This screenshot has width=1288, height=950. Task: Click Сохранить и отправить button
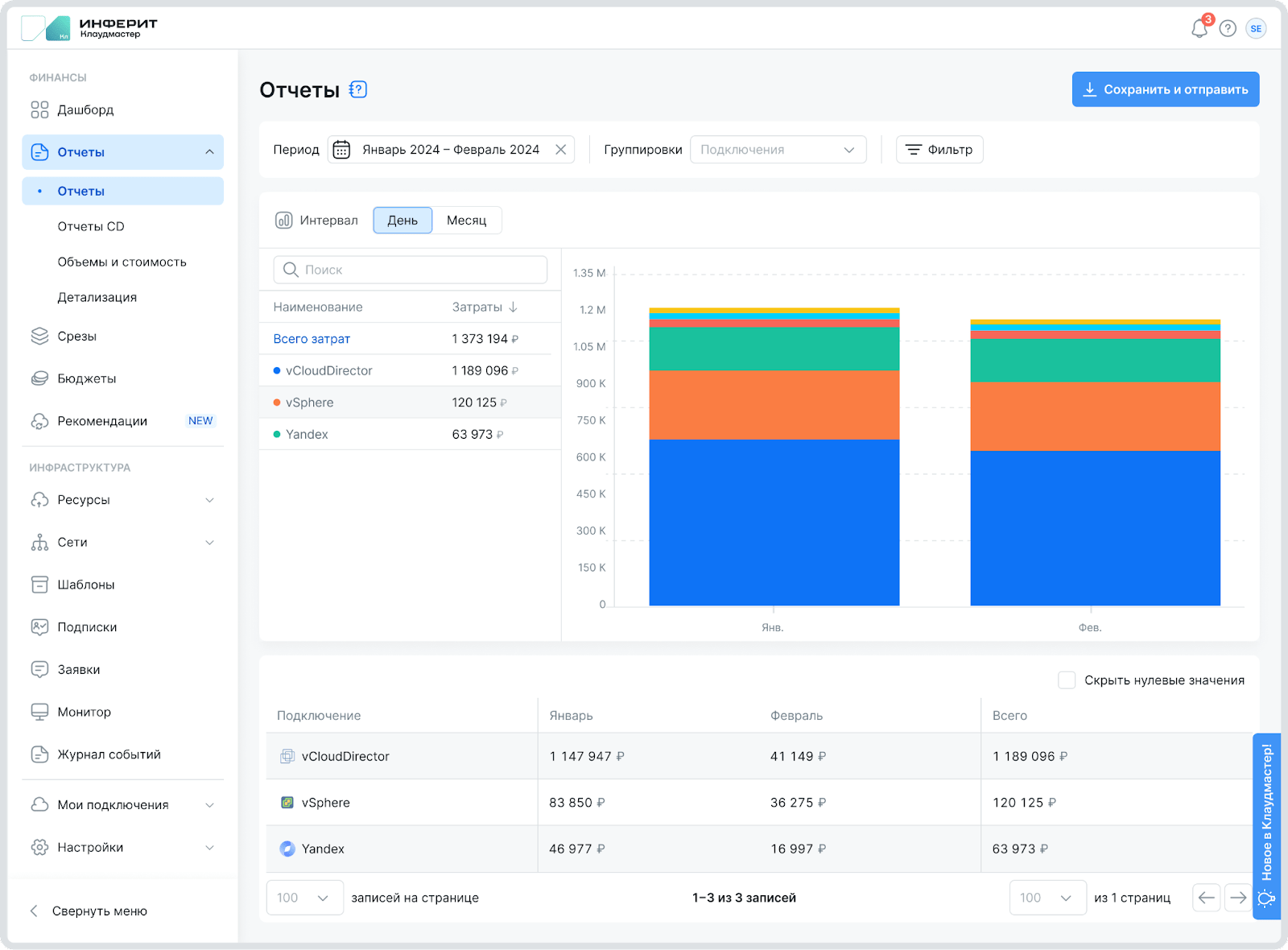coord(1166,89)
